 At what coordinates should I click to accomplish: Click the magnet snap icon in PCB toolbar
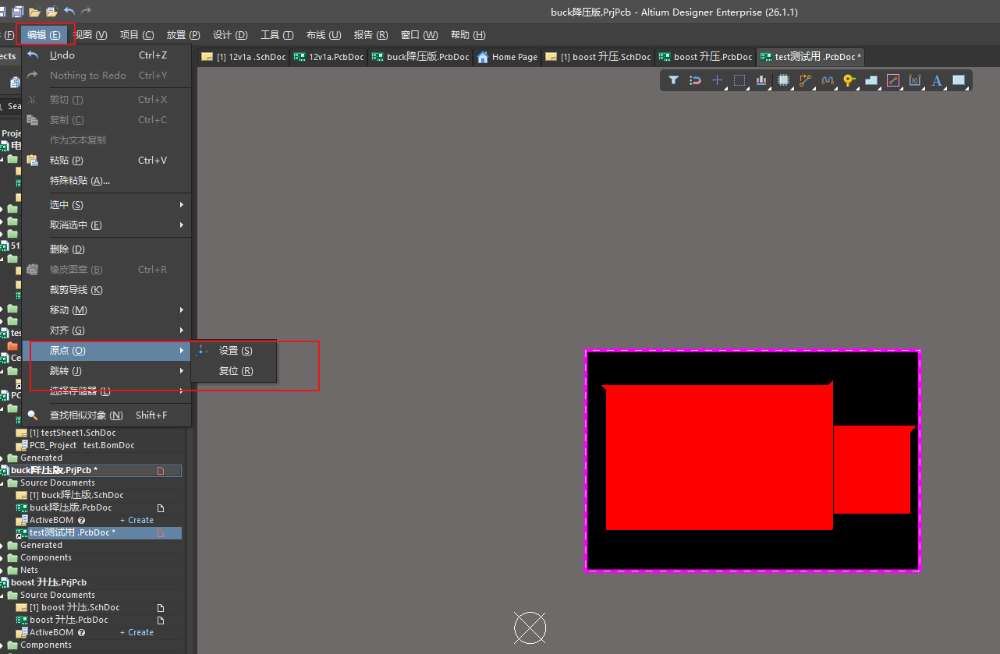695,80
